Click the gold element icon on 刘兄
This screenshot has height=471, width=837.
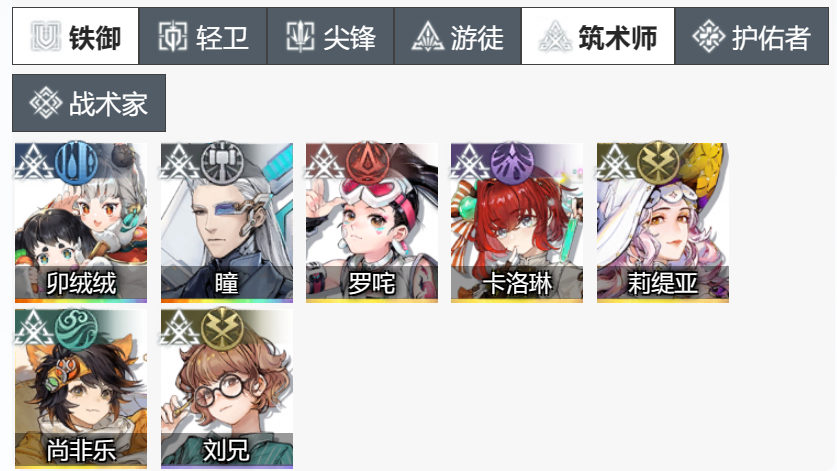tap(223, 328)
